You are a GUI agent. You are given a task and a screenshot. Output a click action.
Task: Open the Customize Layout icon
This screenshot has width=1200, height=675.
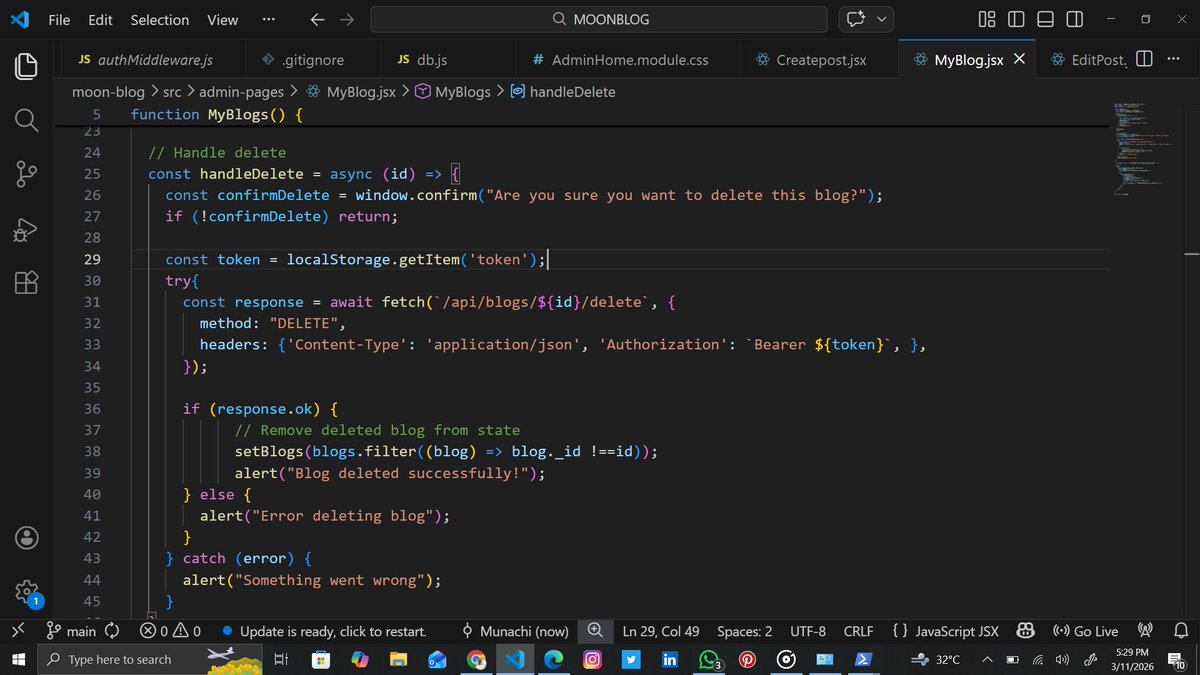click(986, 19)
